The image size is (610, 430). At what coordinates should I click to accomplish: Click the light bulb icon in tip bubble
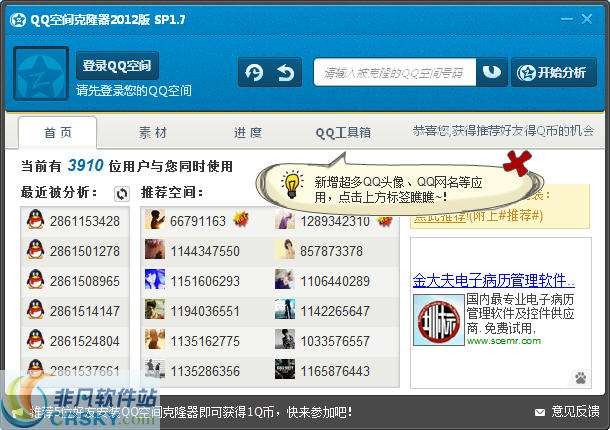(292, 184)
